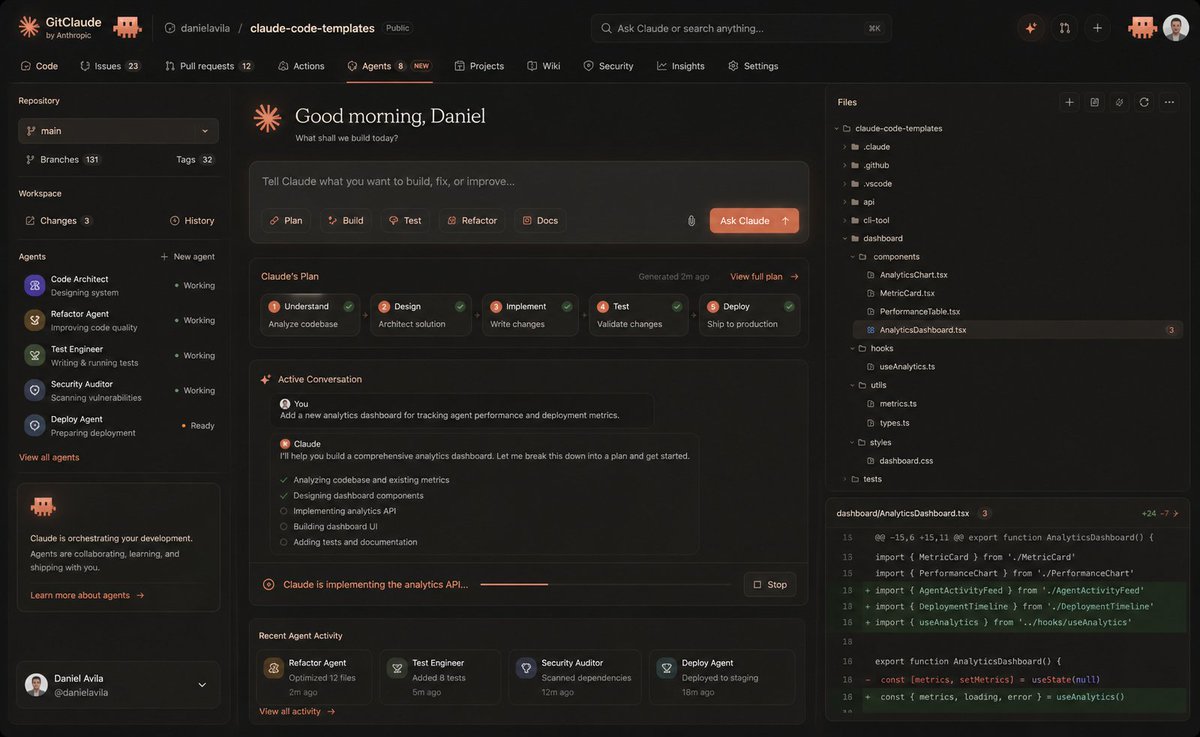Focus the Ask Claude search field
This screenshot has width=1200, height=737.
[x=739, y=28]
